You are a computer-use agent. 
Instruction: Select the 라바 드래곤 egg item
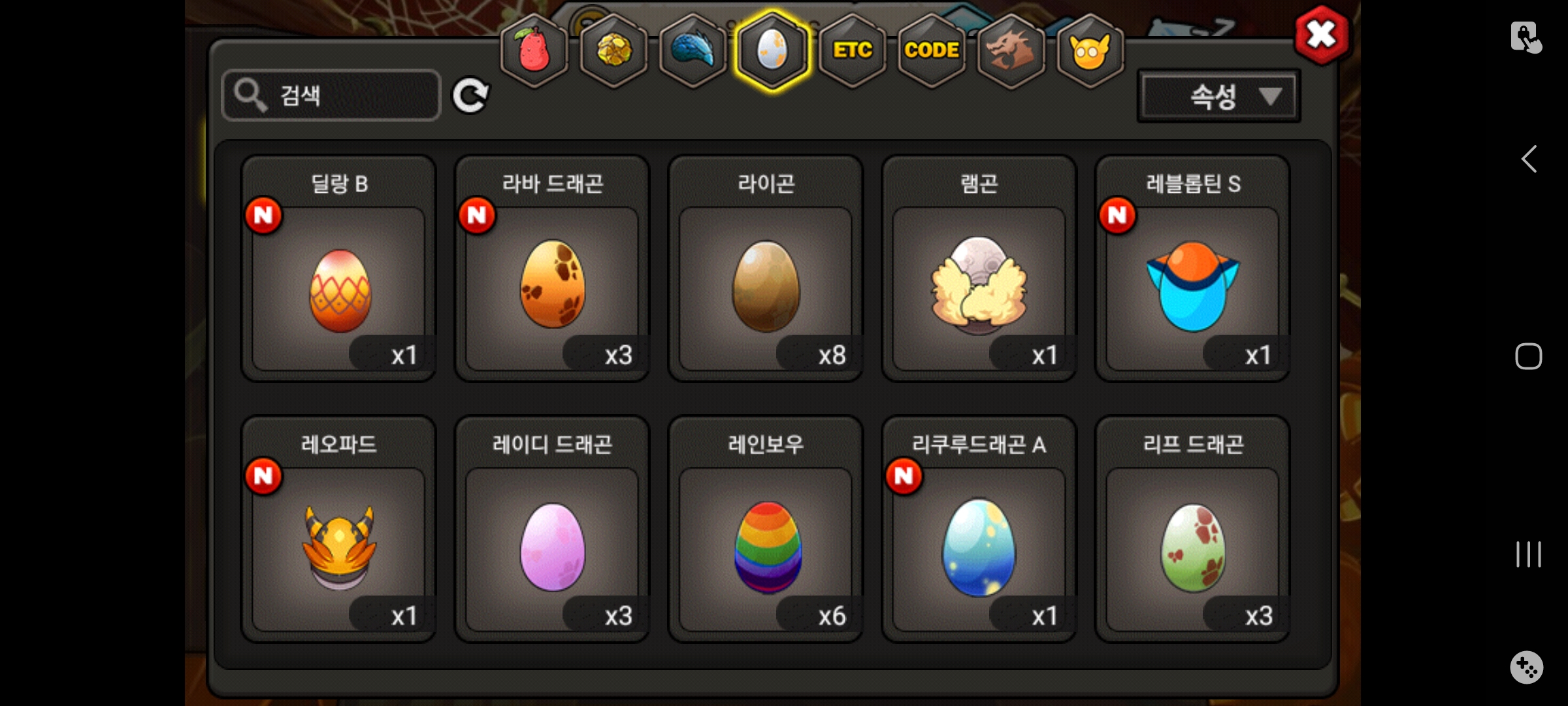[x=552, y=268]
